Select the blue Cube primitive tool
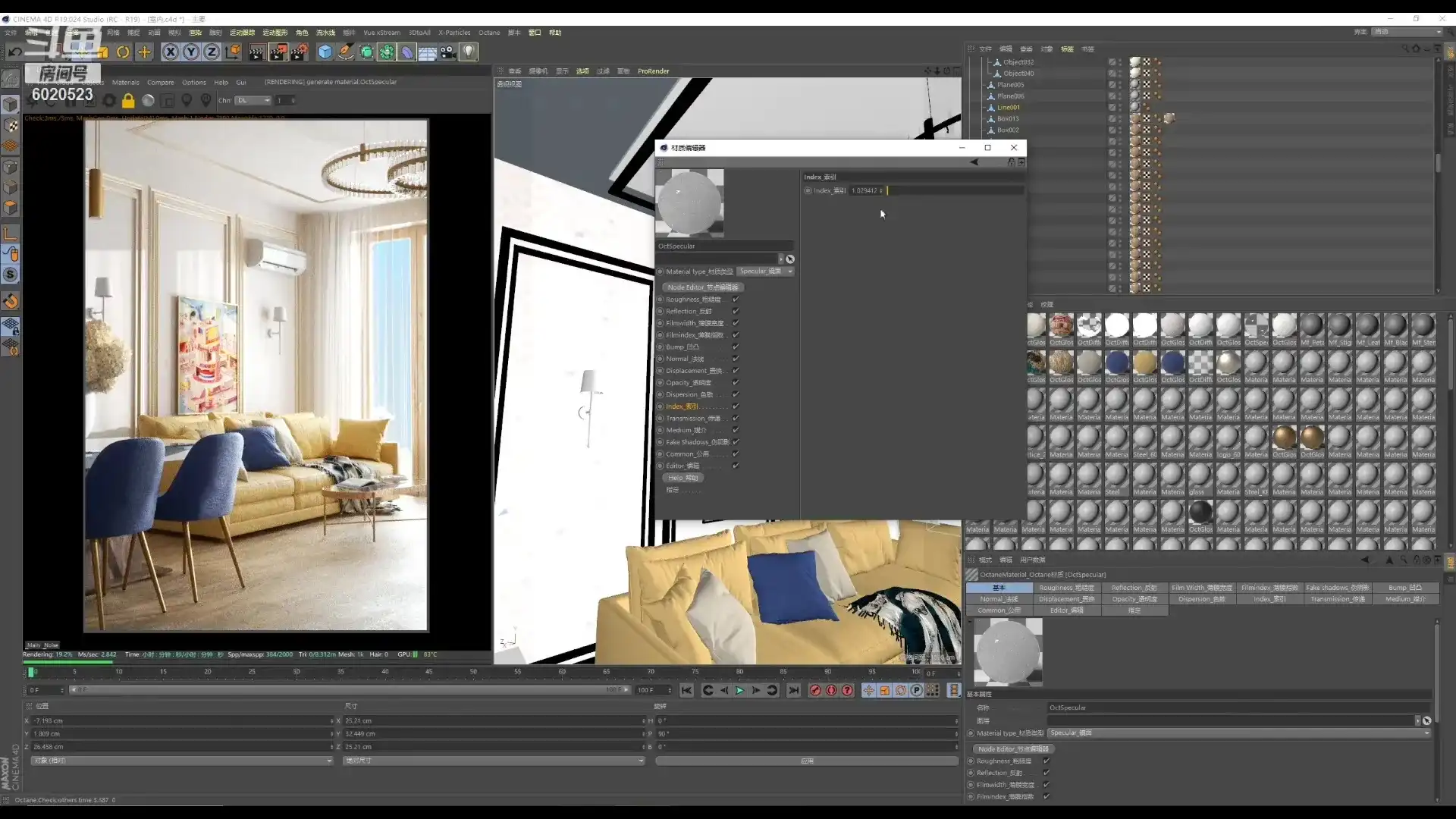 (325, 52)
